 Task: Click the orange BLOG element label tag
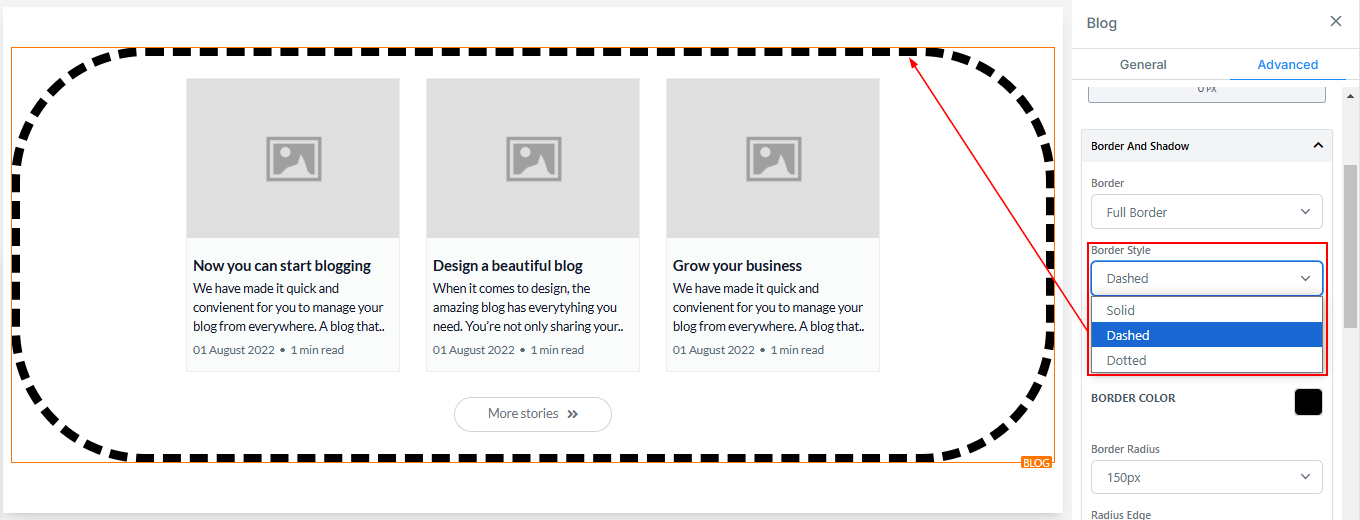click(x=1036, y=463)
